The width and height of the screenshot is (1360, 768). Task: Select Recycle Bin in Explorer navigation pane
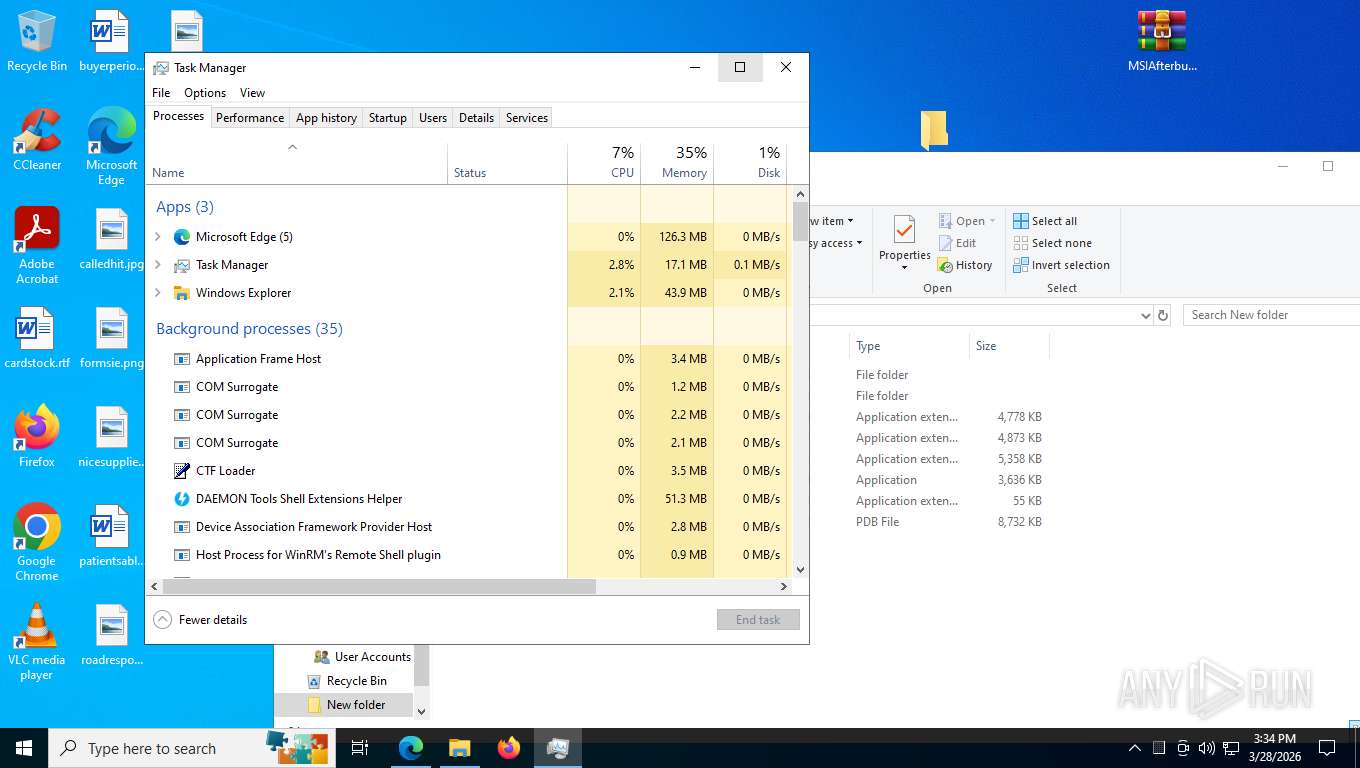pyautogui.click(x=345, y=681)
